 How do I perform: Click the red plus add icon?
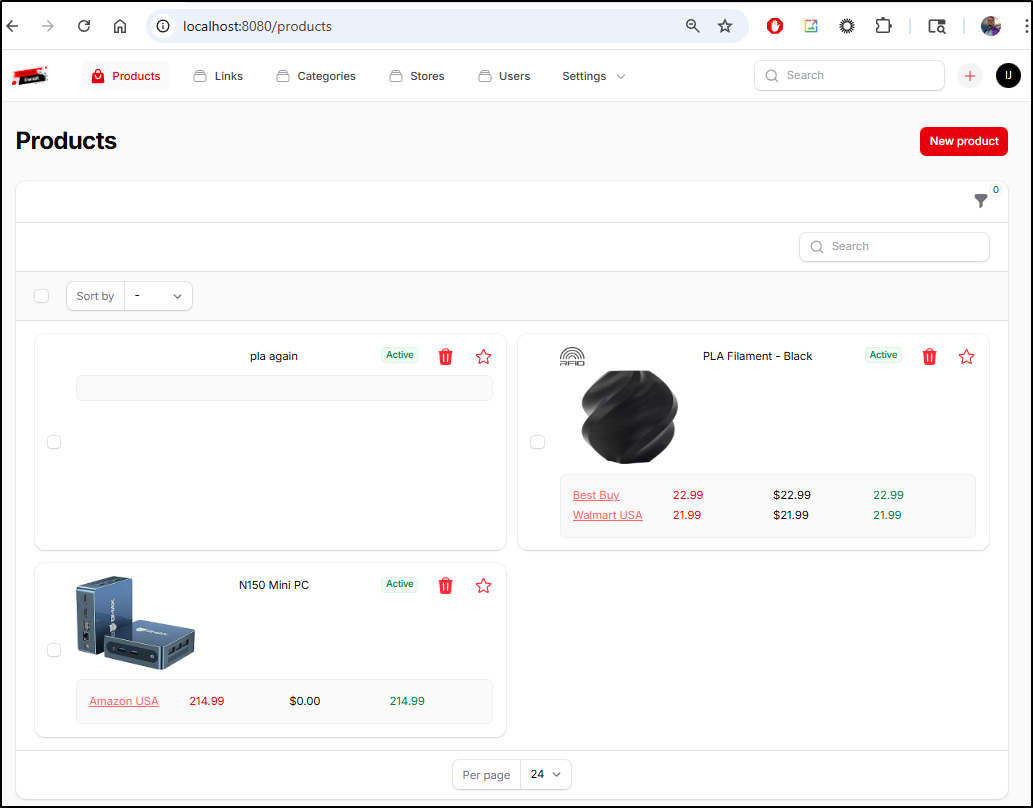point(969,76)
